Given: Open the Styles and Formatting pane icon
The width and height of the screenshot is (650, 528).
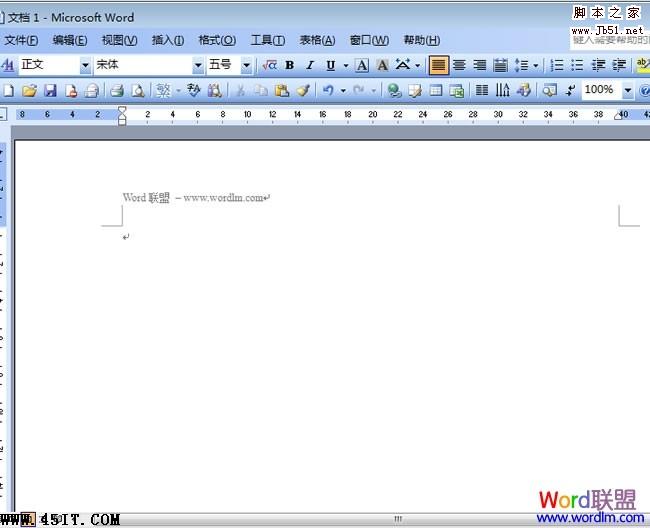Looking at the screenshot, I should pos(7,65).
